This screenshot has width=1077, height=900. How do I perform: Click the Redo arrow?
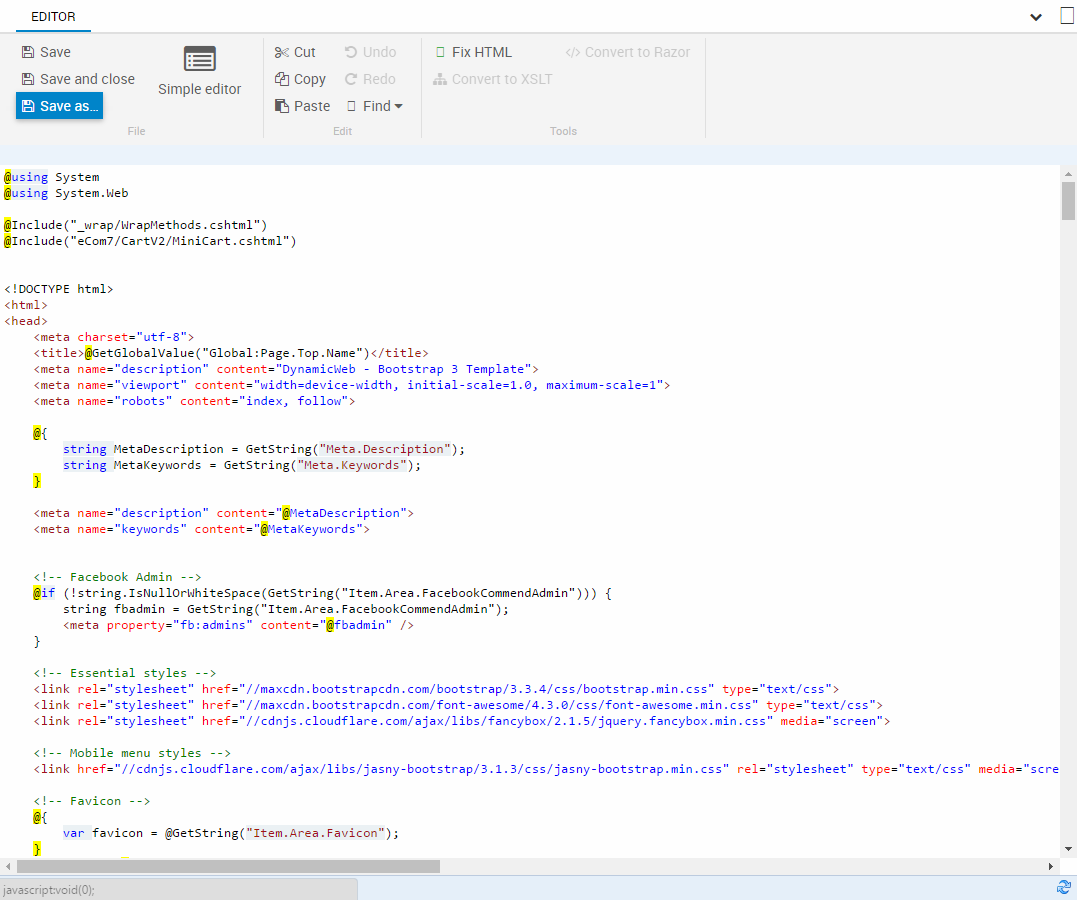[351, 79]
